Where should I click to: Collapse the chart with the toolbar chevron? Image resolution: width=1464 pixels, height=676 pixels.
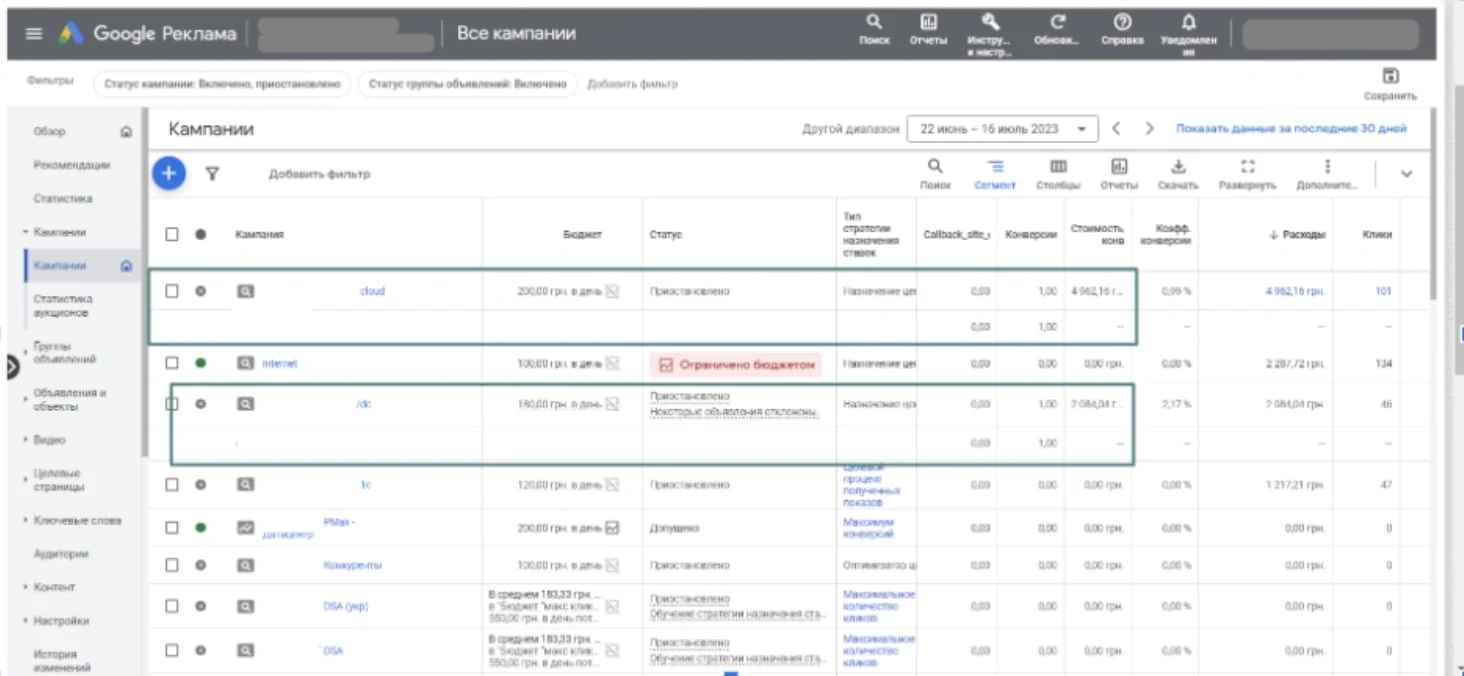(1406, 174)
